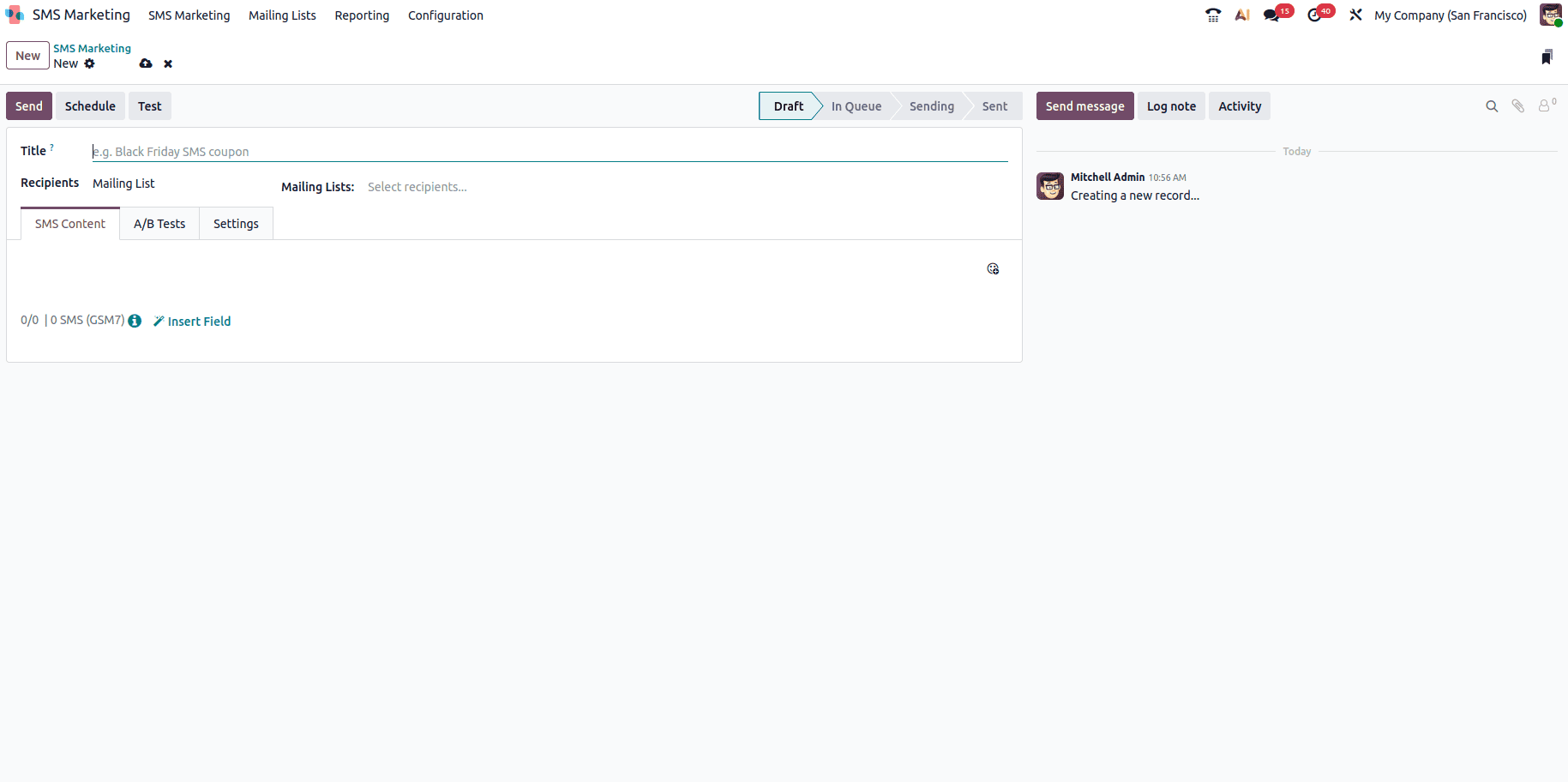The image size is (1568, 782).
Task: Click the SMS pricing information icon
Action: pos(135,321)
